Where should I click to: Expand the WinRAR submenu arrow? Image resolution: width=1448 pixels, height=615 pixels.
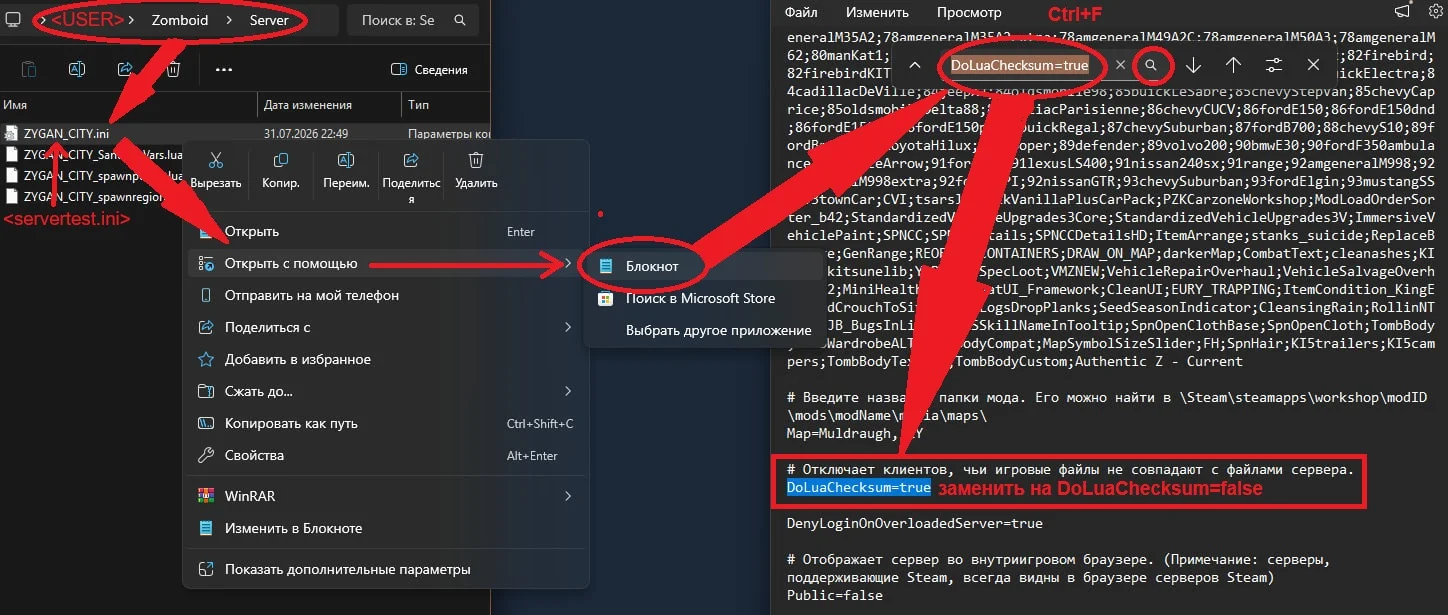tap(568, 496)
